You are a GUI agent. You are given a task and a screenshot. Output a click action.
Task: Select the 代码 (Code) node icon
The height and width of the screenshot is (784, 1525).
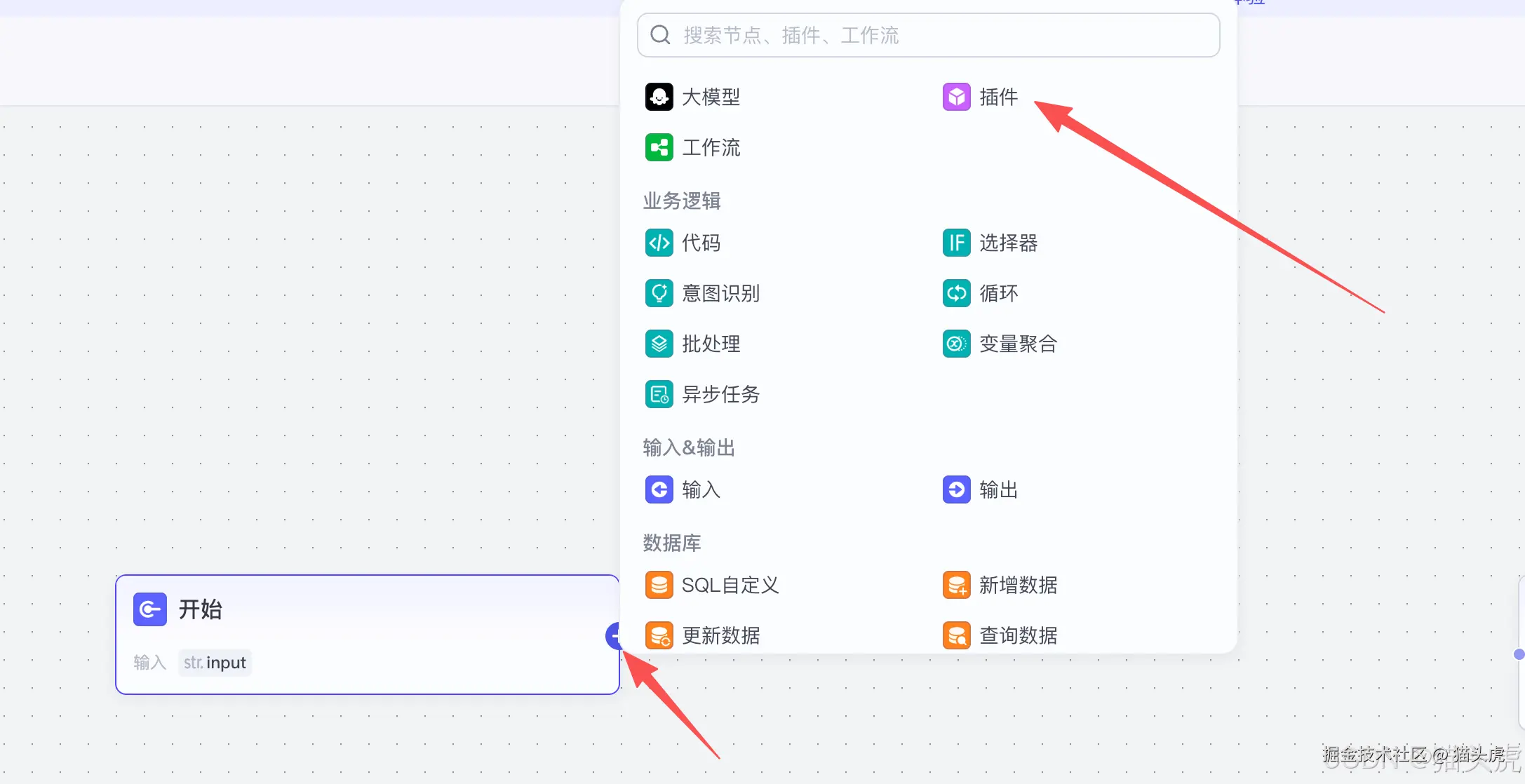click(x=658, y=242)
